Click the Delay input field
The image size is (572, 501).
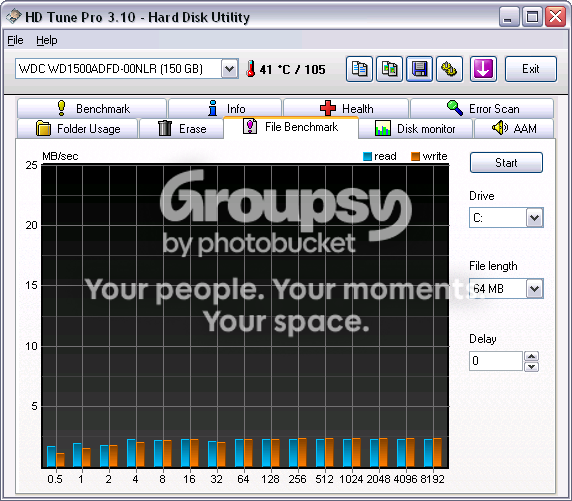[x=496, y=361]
